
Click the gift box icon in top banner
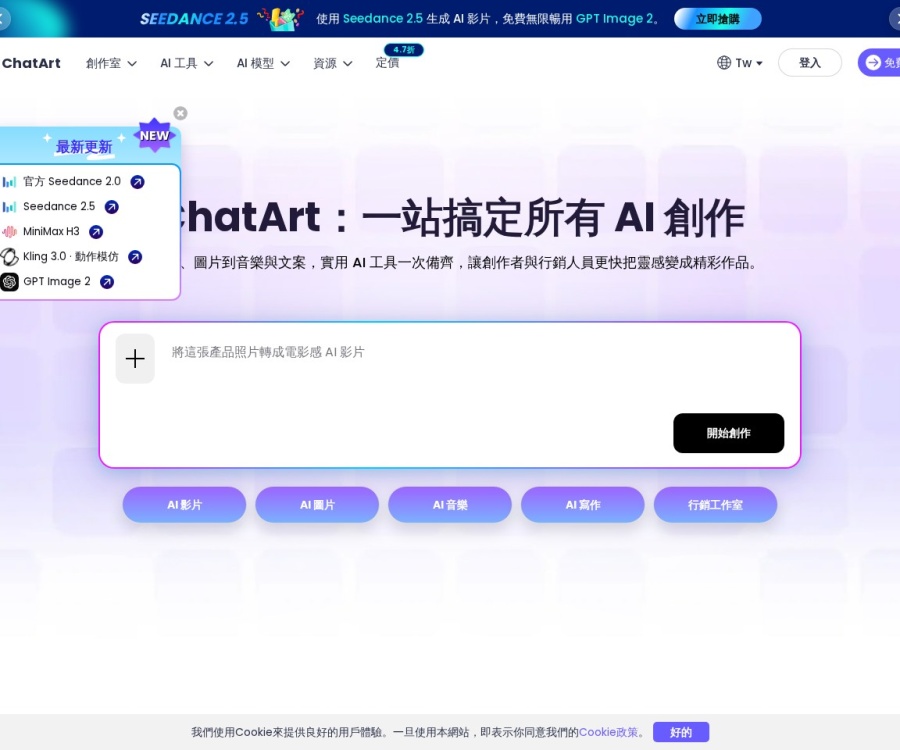[x=281, y=19]
